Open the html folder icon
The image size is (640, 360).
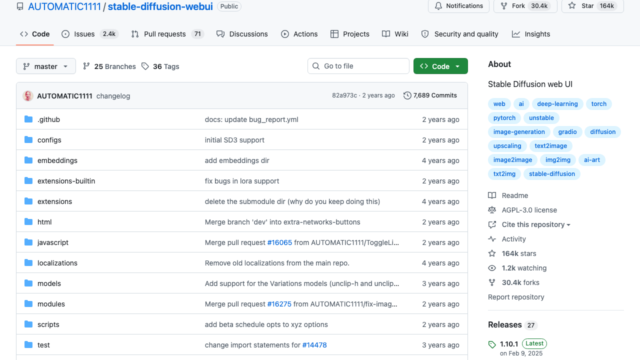[28, 222]
